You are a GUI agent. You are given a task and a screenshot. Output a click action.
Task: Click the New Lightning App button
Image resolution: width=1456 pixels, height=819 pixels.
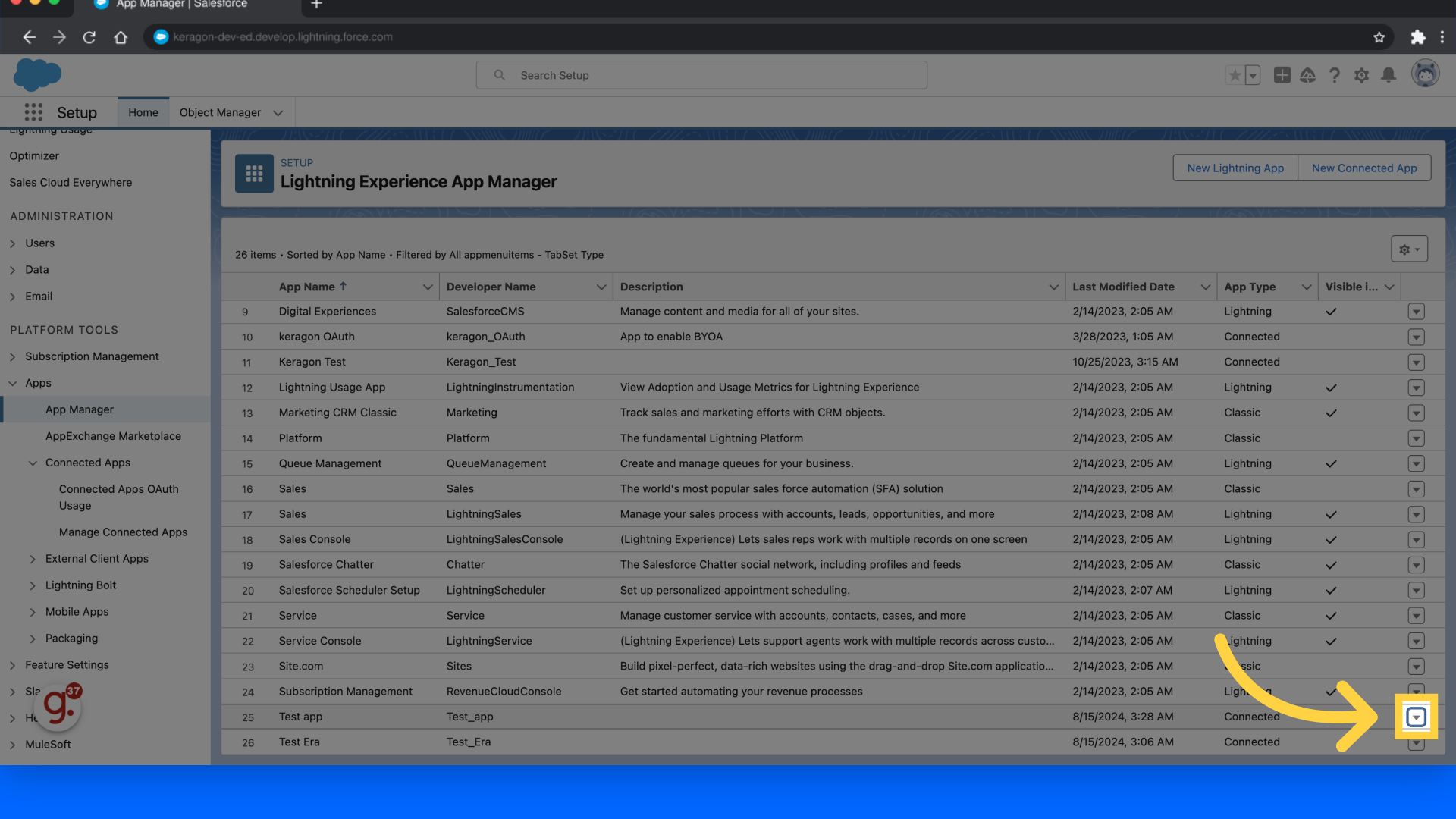tap(1235, 168)
